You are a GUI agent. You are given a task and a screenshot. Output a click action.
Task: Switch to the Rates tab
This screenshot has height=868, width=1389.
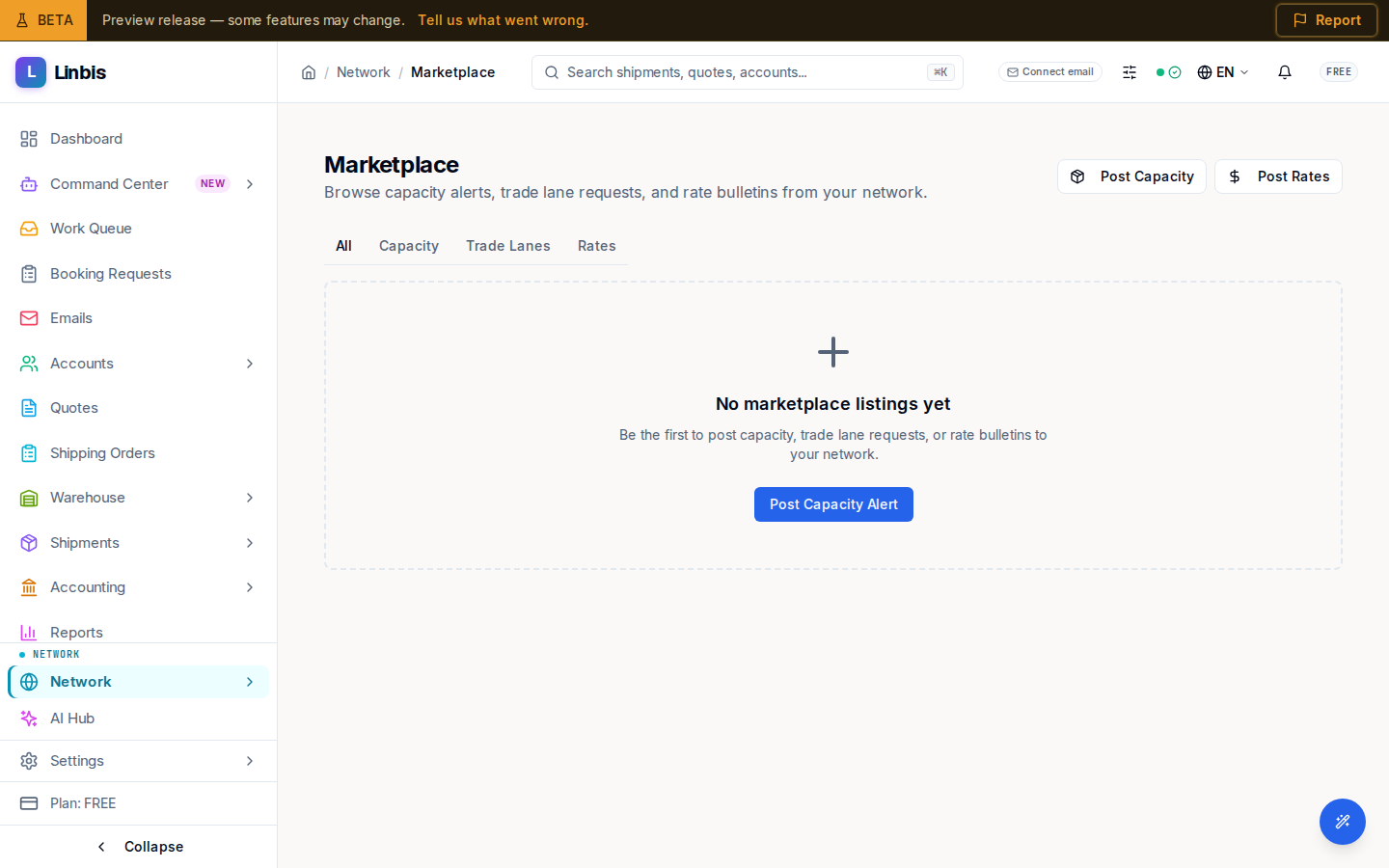point(597,246)
